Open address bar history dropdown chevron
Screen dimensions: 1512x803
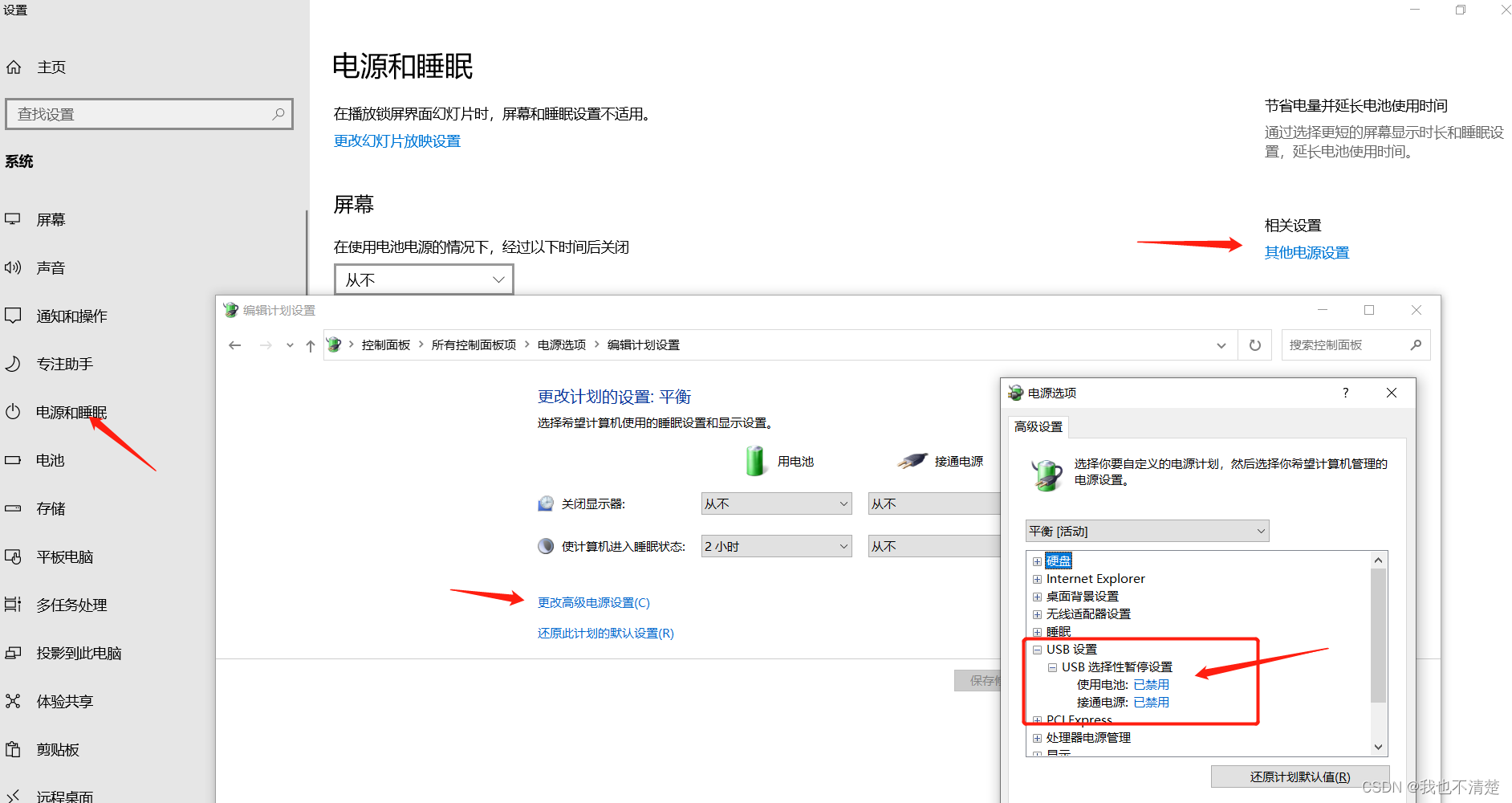[x=1221, y=346]
